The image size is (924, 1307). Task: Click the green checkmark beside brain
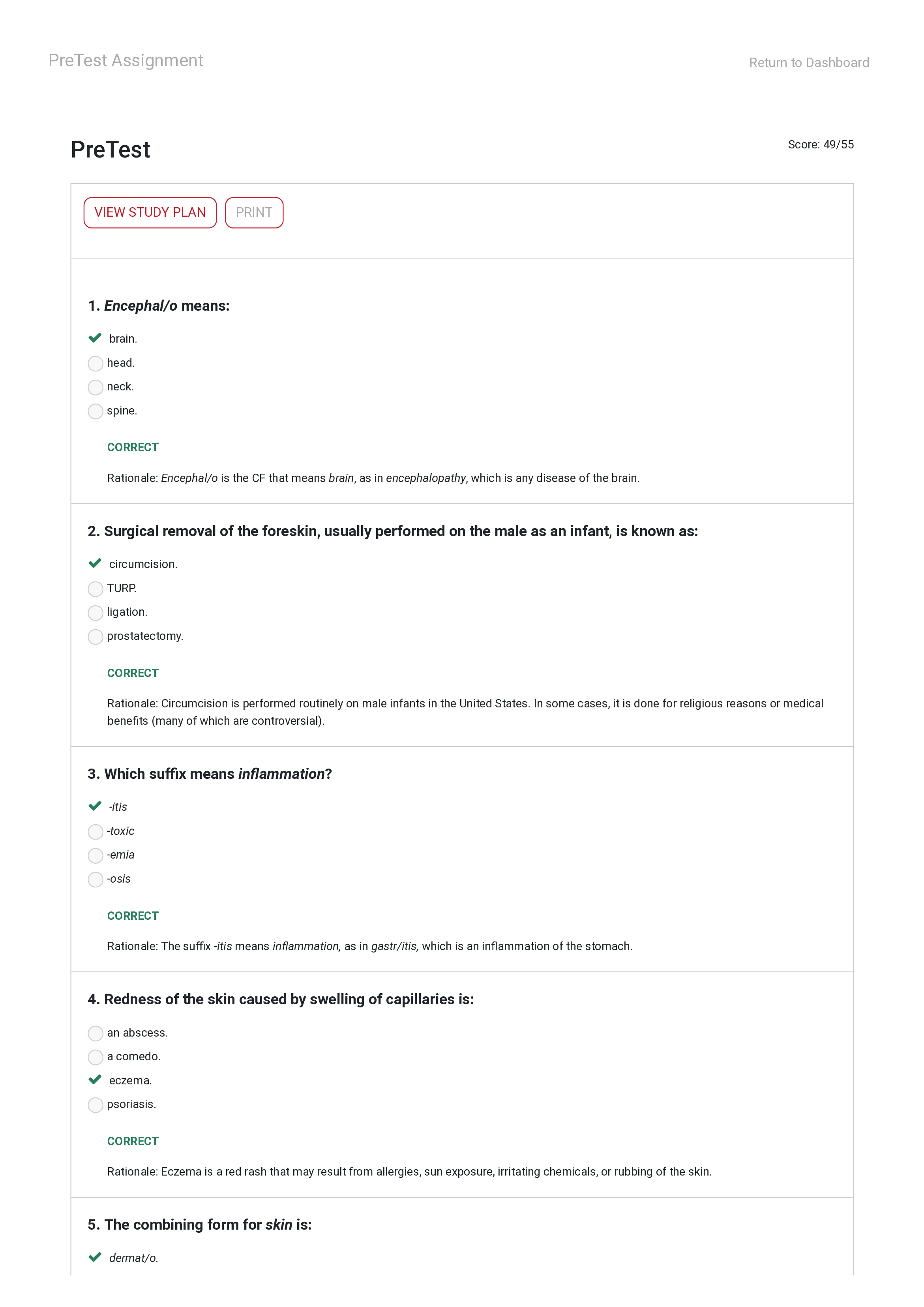coord(95,338)
